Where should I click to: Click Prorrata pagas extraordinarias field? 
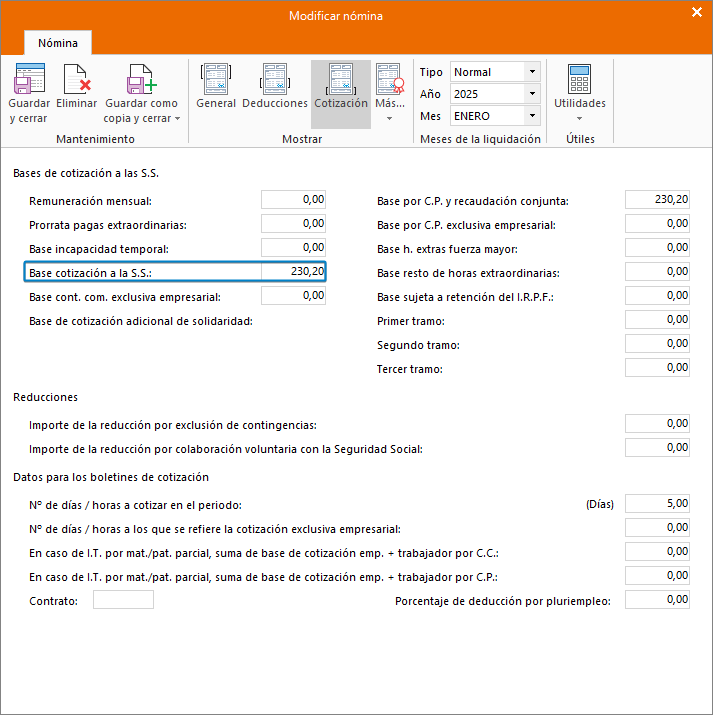click(293, 224)
